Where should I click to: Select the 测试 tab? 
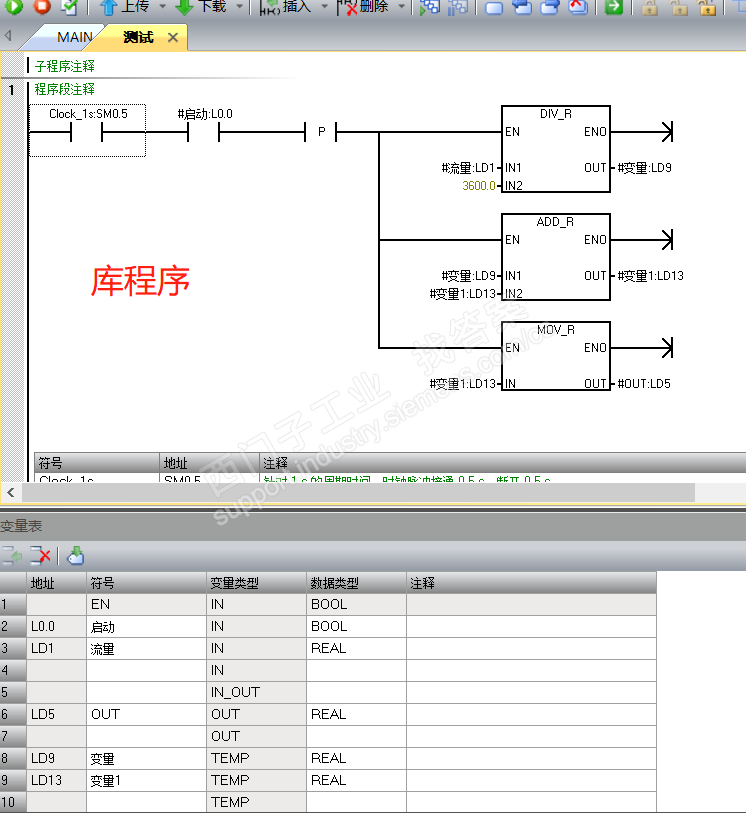[x=138, y=37]
